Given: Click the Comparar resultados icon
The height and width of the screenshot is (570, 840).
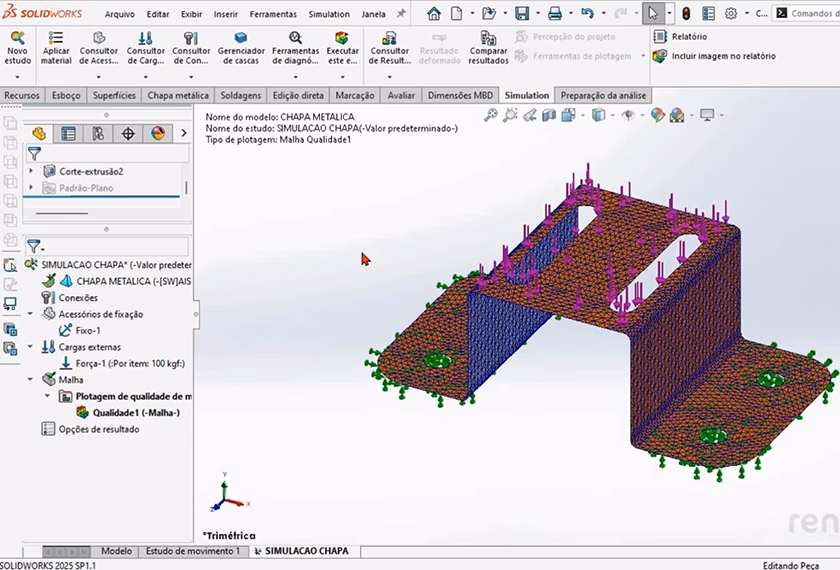Looking at the screenshot, I should tap(488, 37).
